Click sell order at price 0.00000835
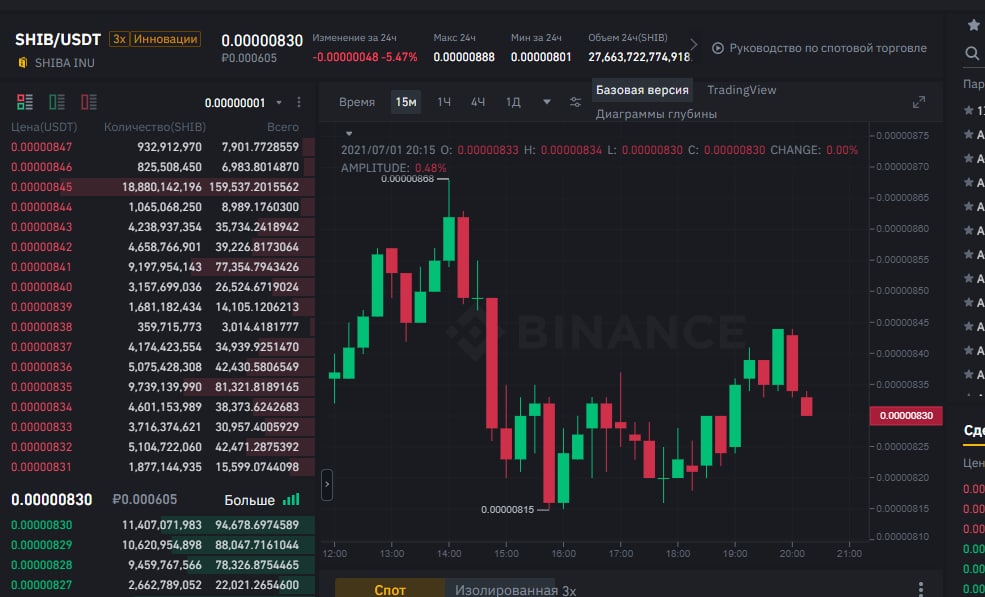Screen dimensions: 985x597 [x=163, y=387]
